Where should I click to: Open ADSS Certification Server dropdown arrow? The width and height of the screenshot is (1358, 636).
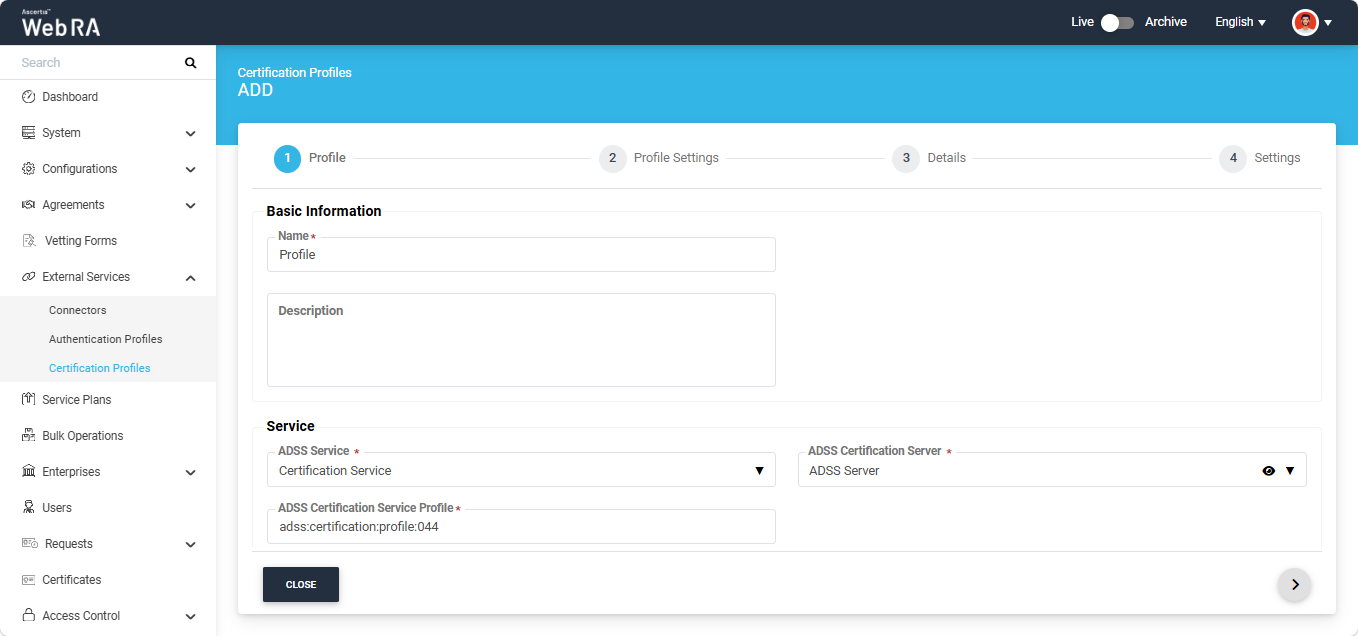[1290, 471]
